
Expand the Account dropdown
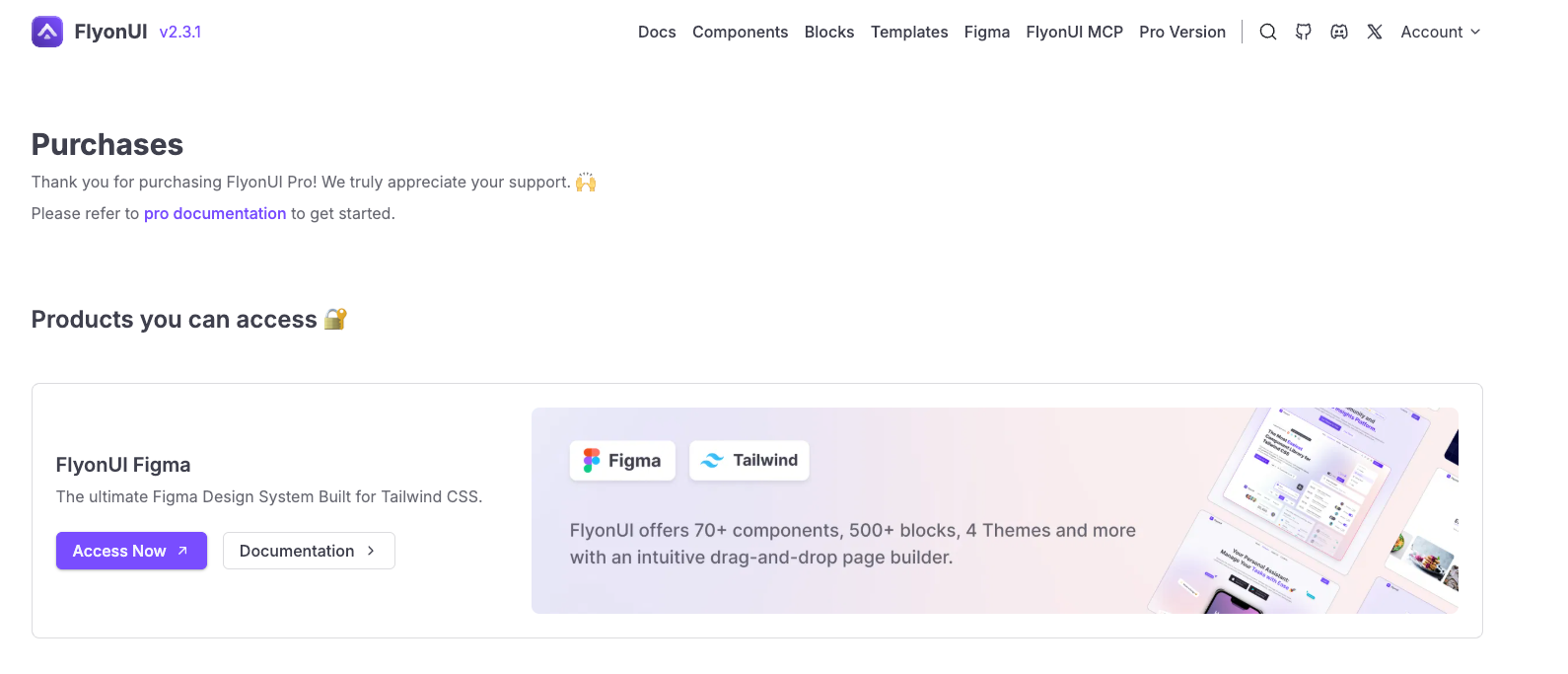1441,32
